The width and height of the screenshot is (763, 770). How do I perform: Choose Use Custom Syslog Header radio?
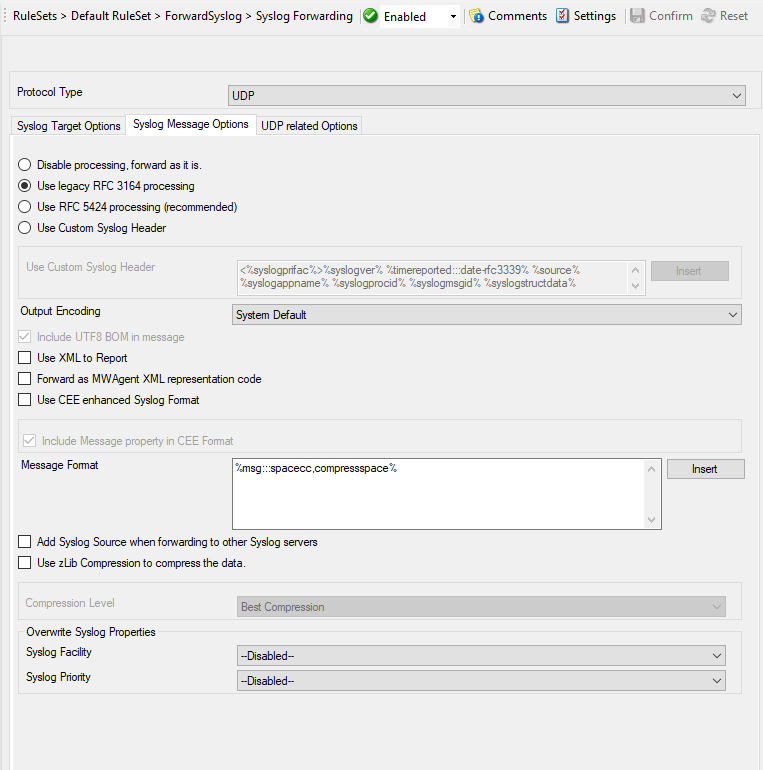[25, 228]
